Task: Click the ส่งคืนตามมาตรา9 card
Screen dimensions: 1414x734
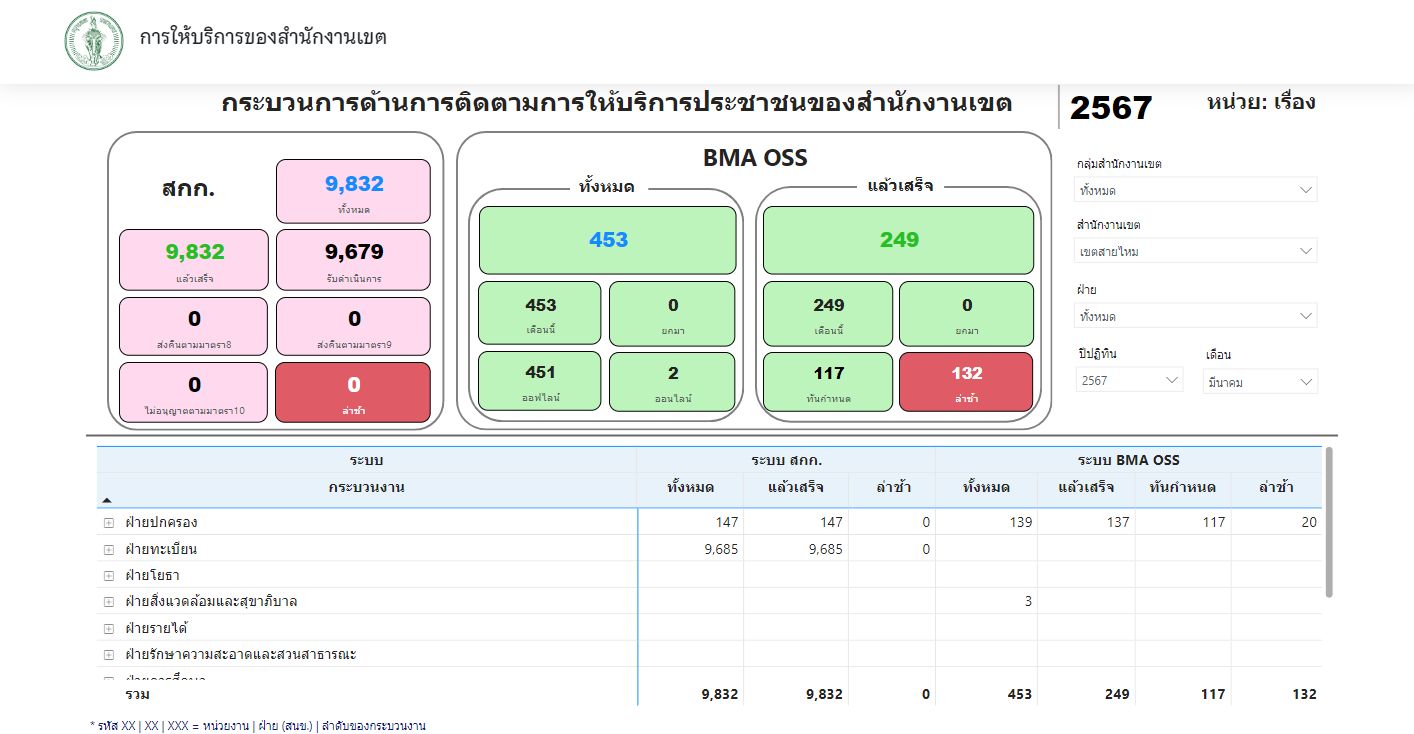Action: [x=354, y=326]
